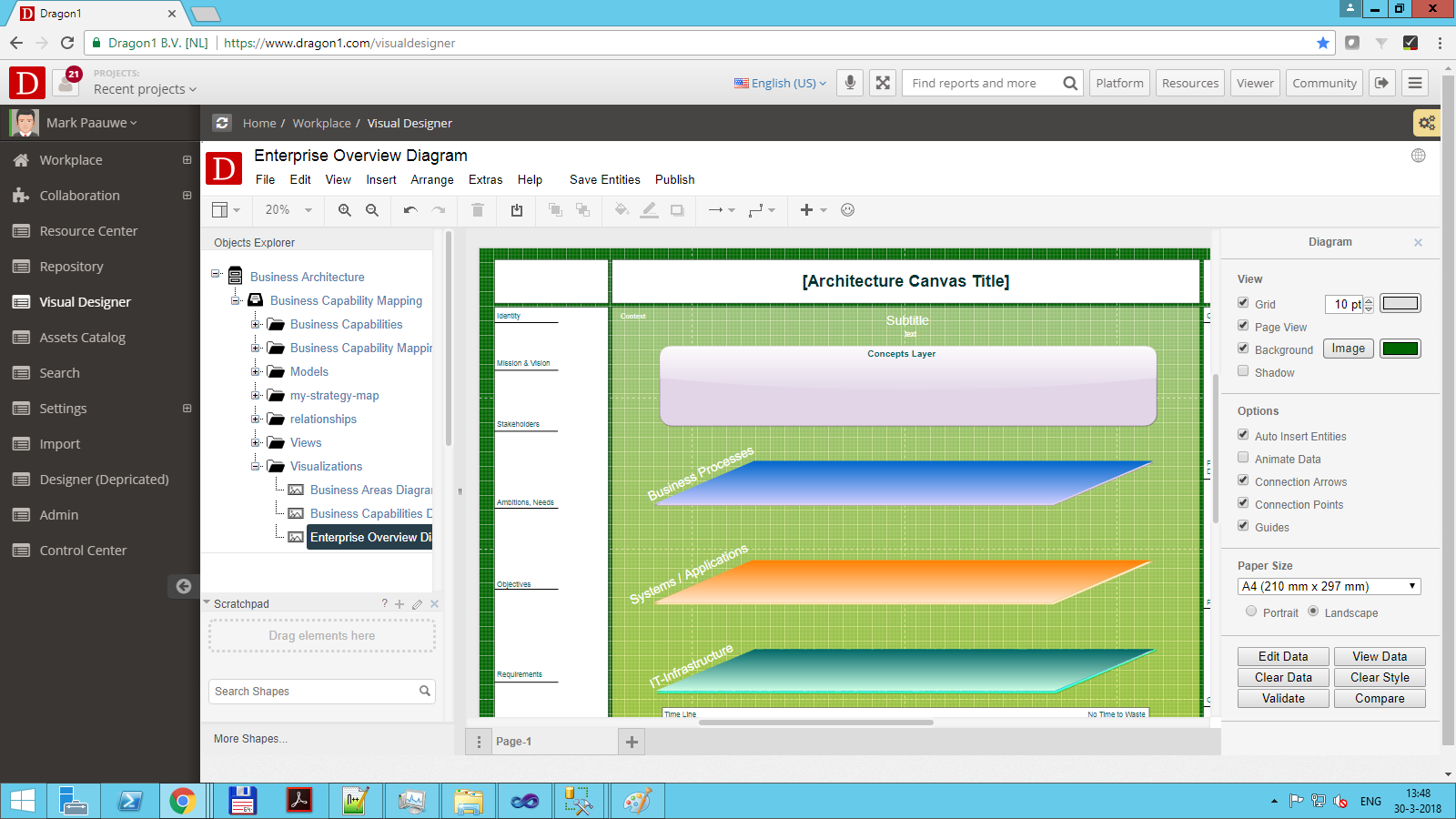This screenshot has width=1456, height=819.
Task: Click the zoom in magnifier icon
Action: coord(344,210)
